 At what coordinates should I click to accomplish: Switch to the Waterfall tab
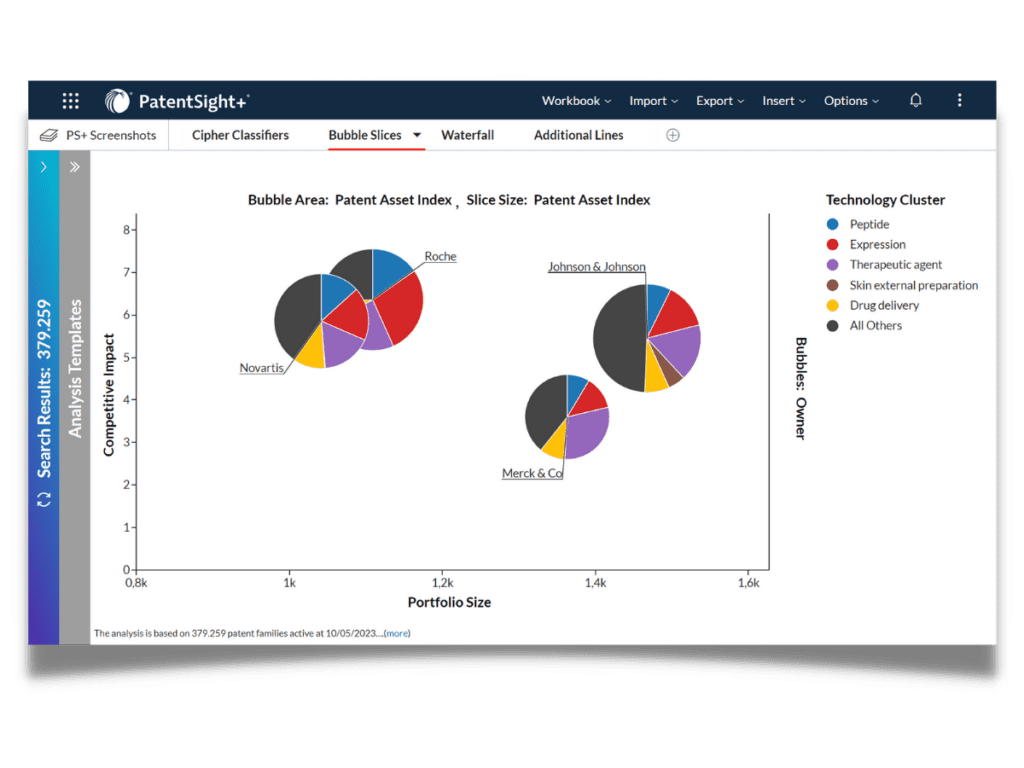pos(467,135)
